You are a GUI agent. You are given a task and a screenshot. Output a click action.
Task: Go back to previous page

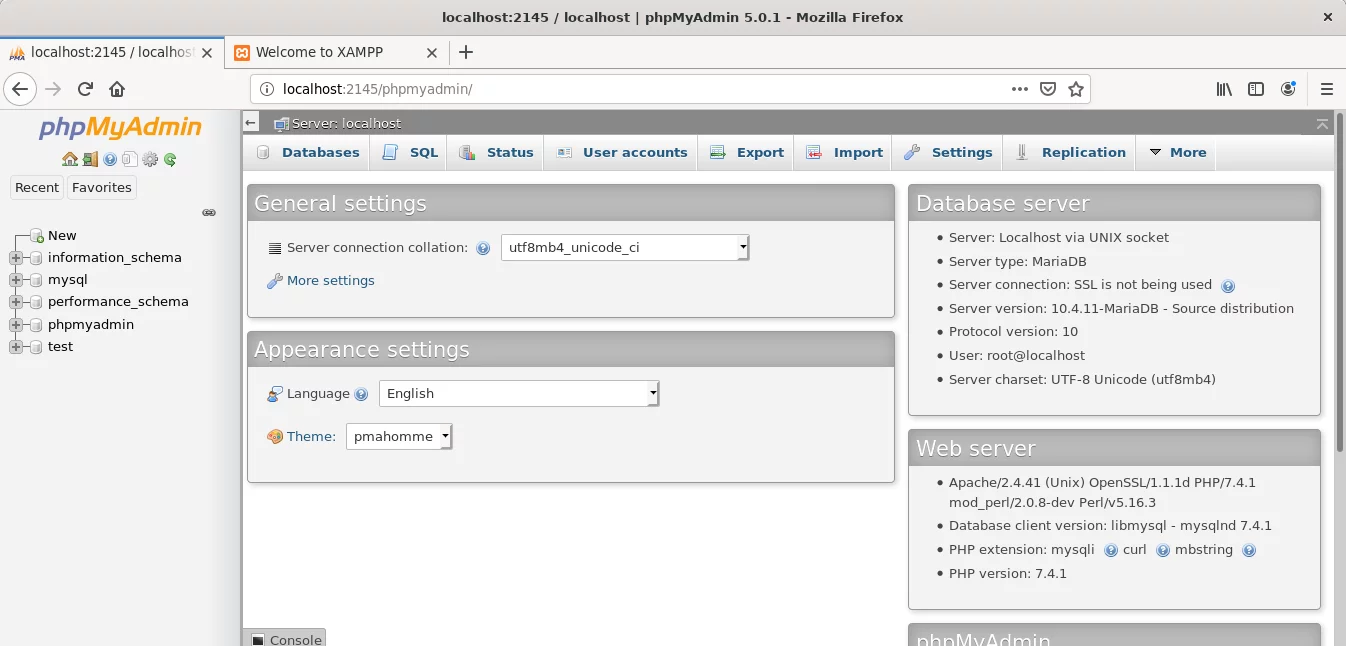[x=20, y=89]
